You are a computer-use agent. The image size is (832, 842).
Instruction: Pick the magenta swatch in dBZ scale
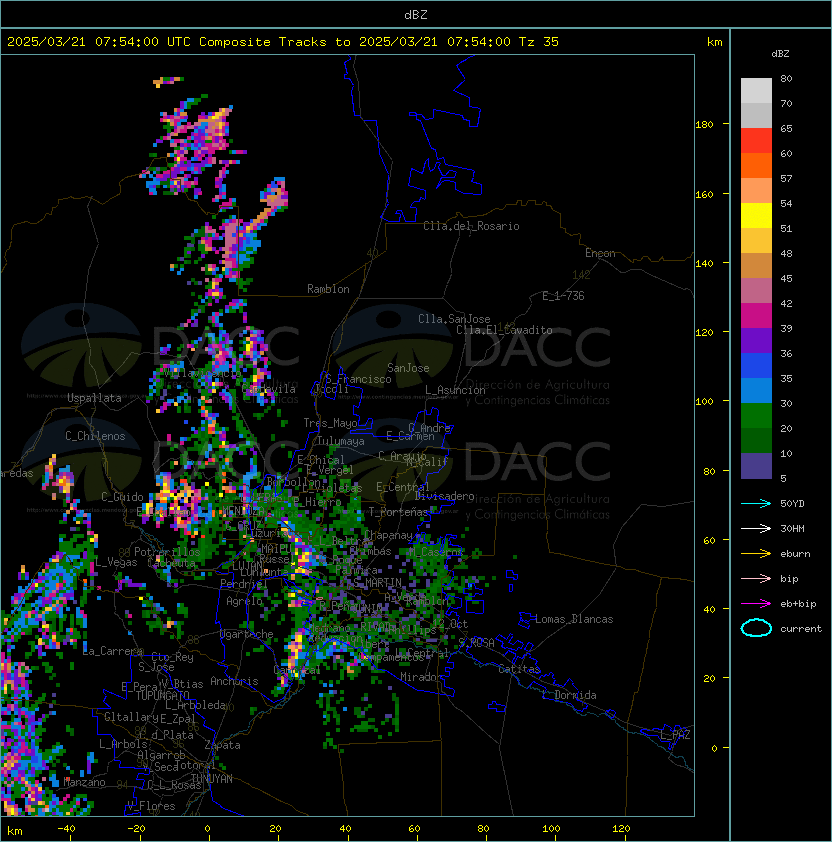tap(756, 316)
